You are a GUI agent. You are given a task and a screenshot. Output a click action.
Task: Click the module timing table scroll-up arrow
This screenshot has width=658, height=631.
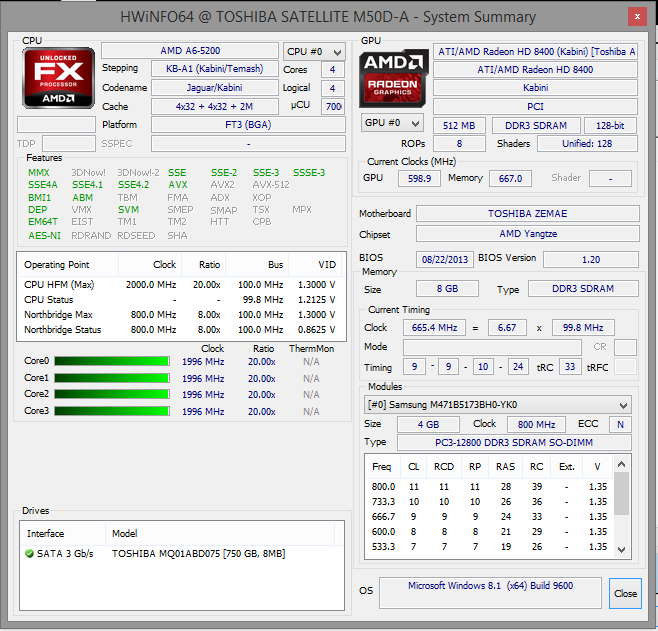[622, 464]
